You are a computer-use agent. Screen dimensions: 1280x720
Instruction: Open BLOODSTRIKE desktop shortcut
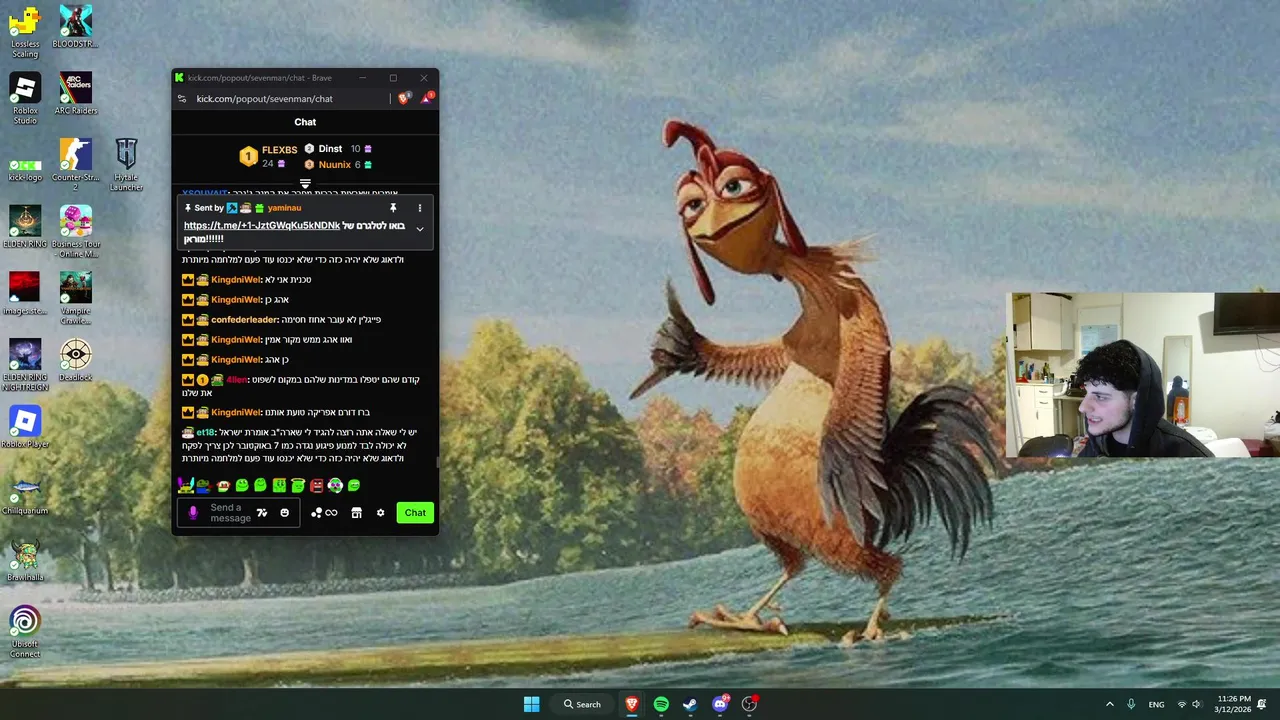pyautogui.click(x=75, y=27)
